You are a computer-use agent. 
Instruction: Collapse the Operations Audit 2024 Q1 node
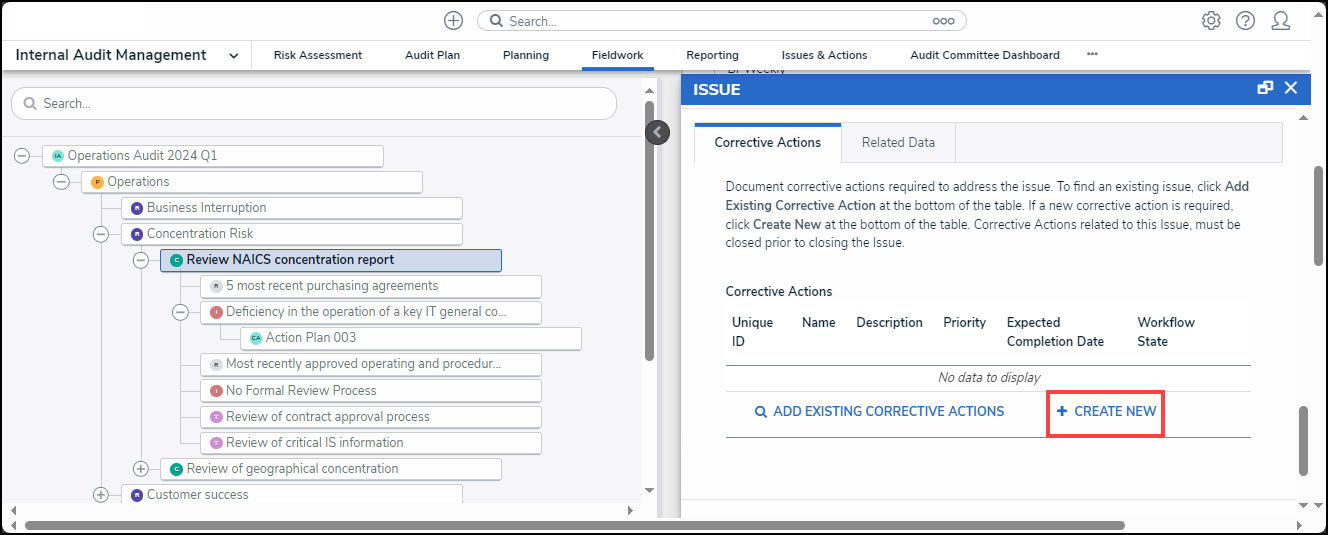click(x=22, y=156)
